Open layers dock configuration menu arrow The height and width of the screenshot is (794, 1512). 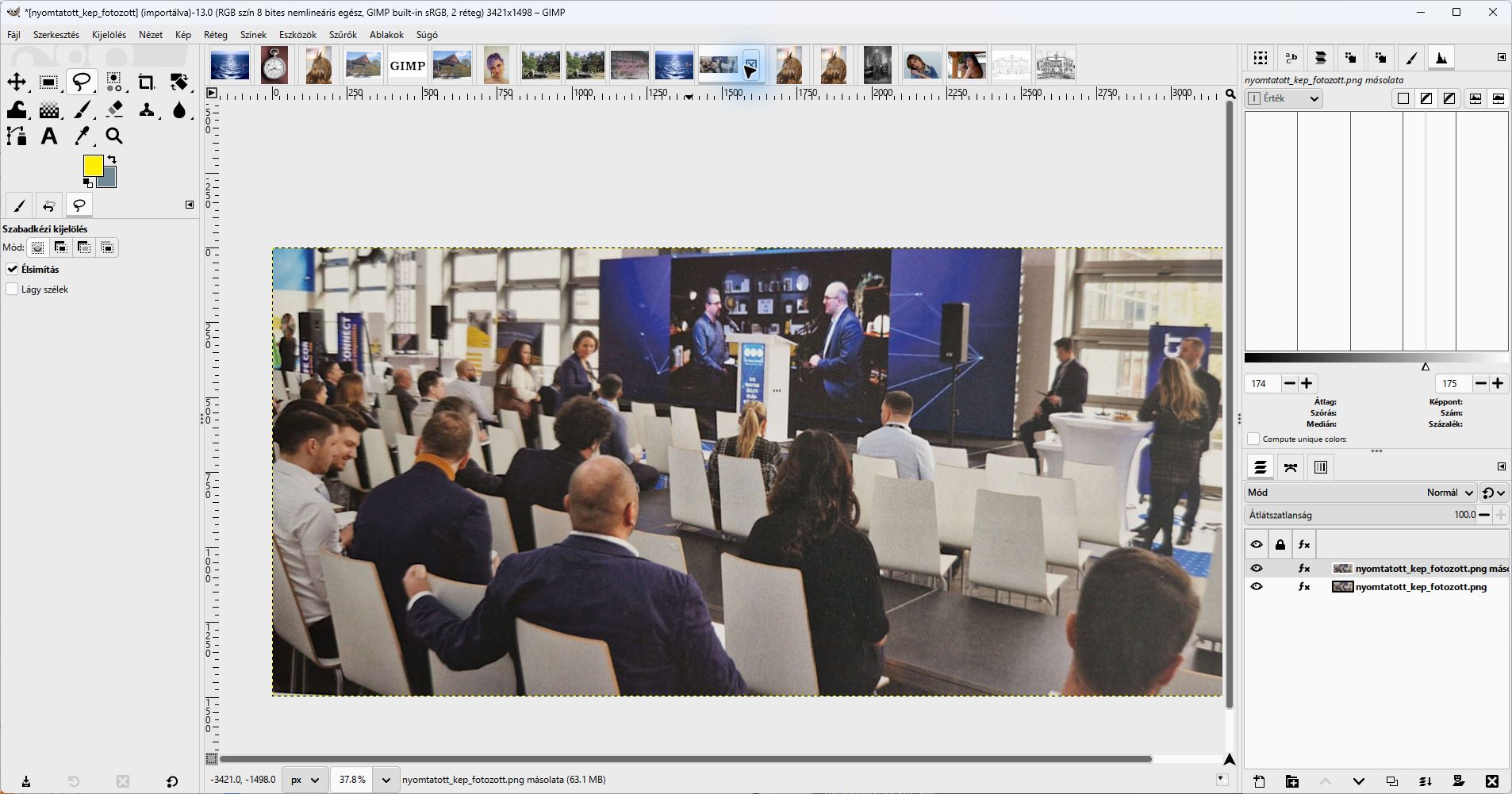(1502, 466)
